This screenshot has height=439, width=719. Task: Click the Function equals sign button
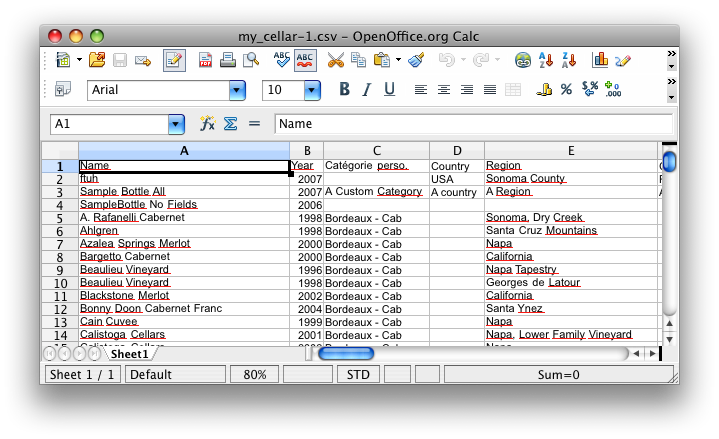click(x=254, y=123)
